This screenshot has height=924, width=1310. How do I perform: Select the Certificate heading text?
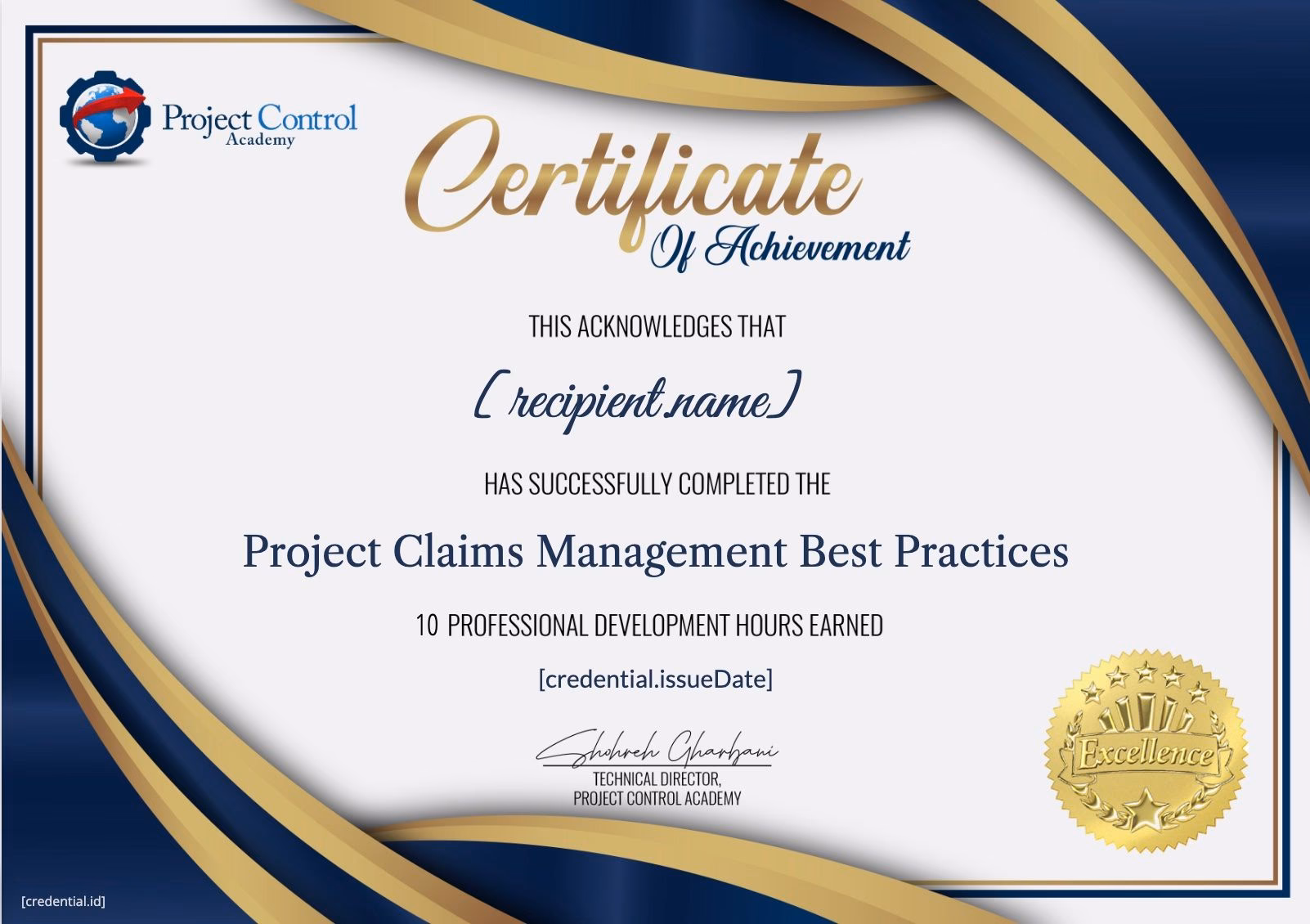pyautogui.click(x=634, y=184)
